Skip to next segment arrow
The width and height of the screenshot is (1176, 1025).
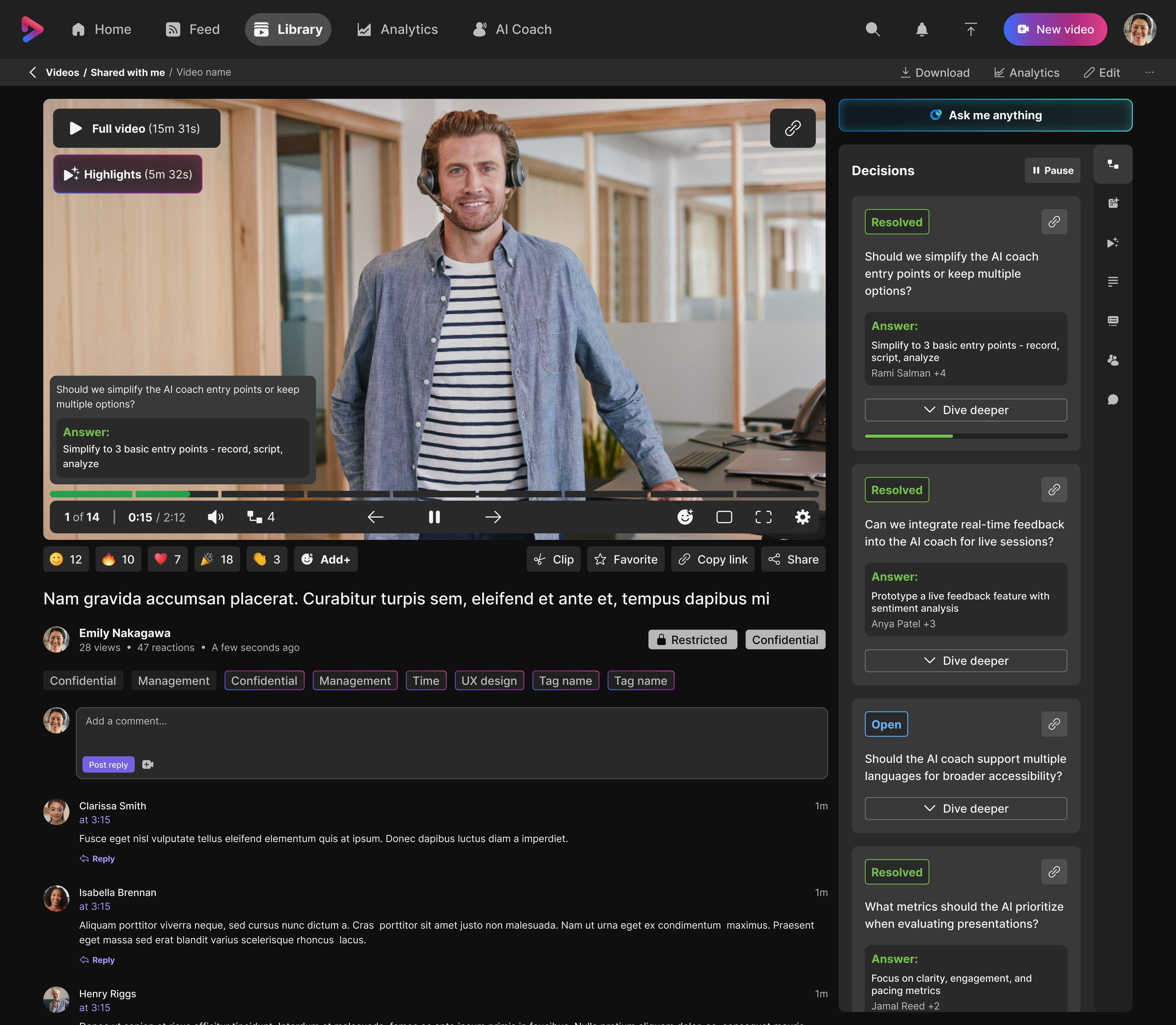pos(493,517)
